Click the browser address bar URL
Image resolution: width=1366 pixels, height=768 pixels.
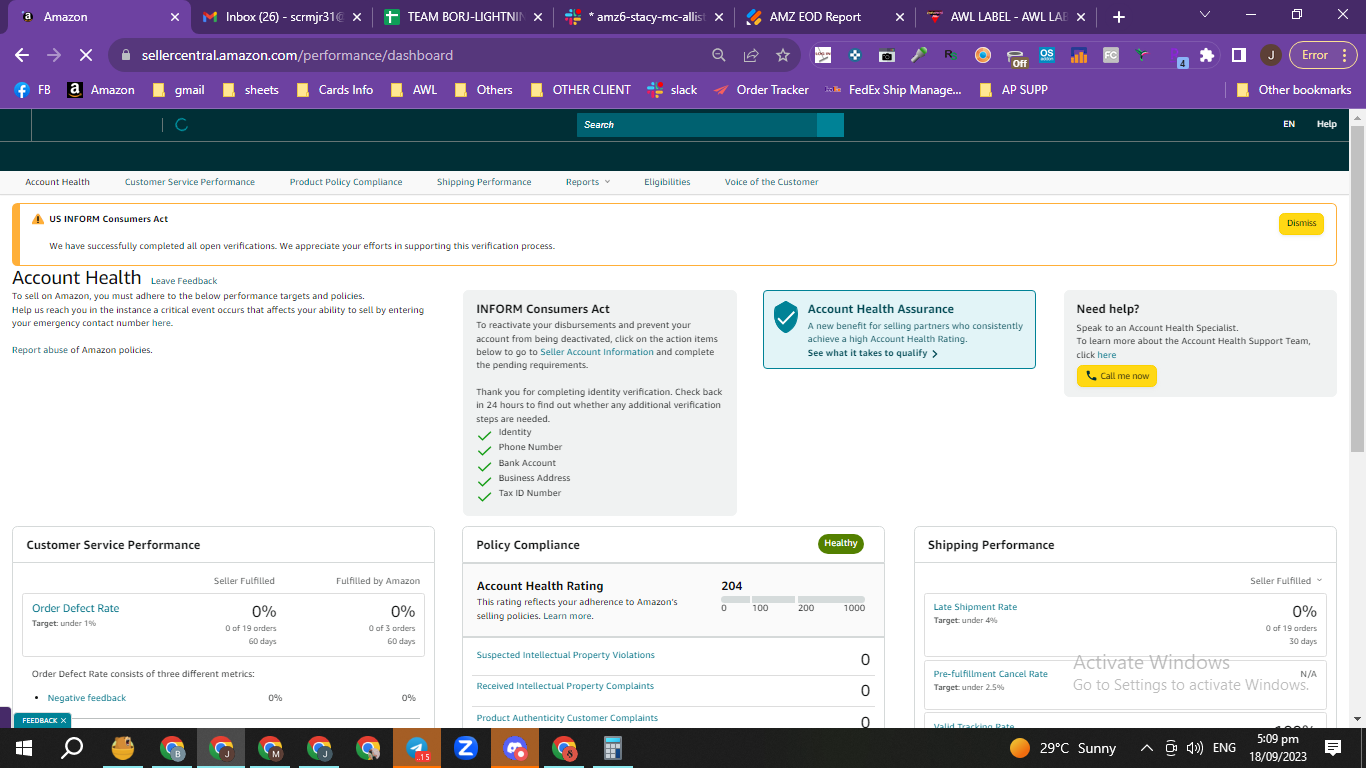(297, 55)
